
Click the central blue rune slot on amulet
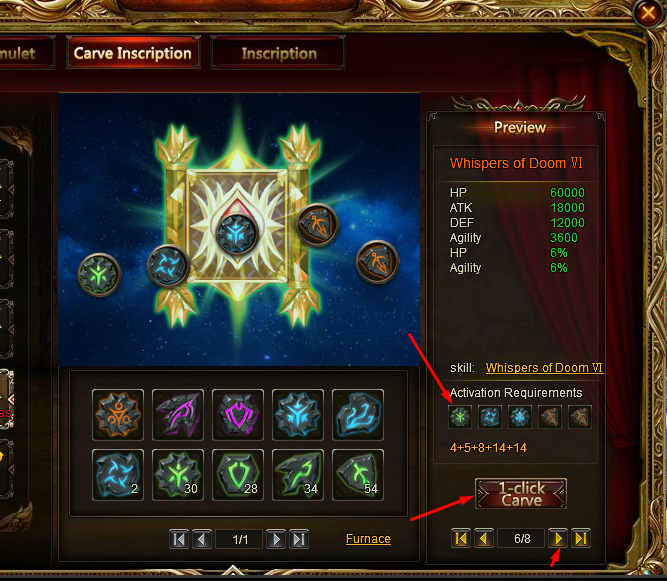(x=237, y=234)
